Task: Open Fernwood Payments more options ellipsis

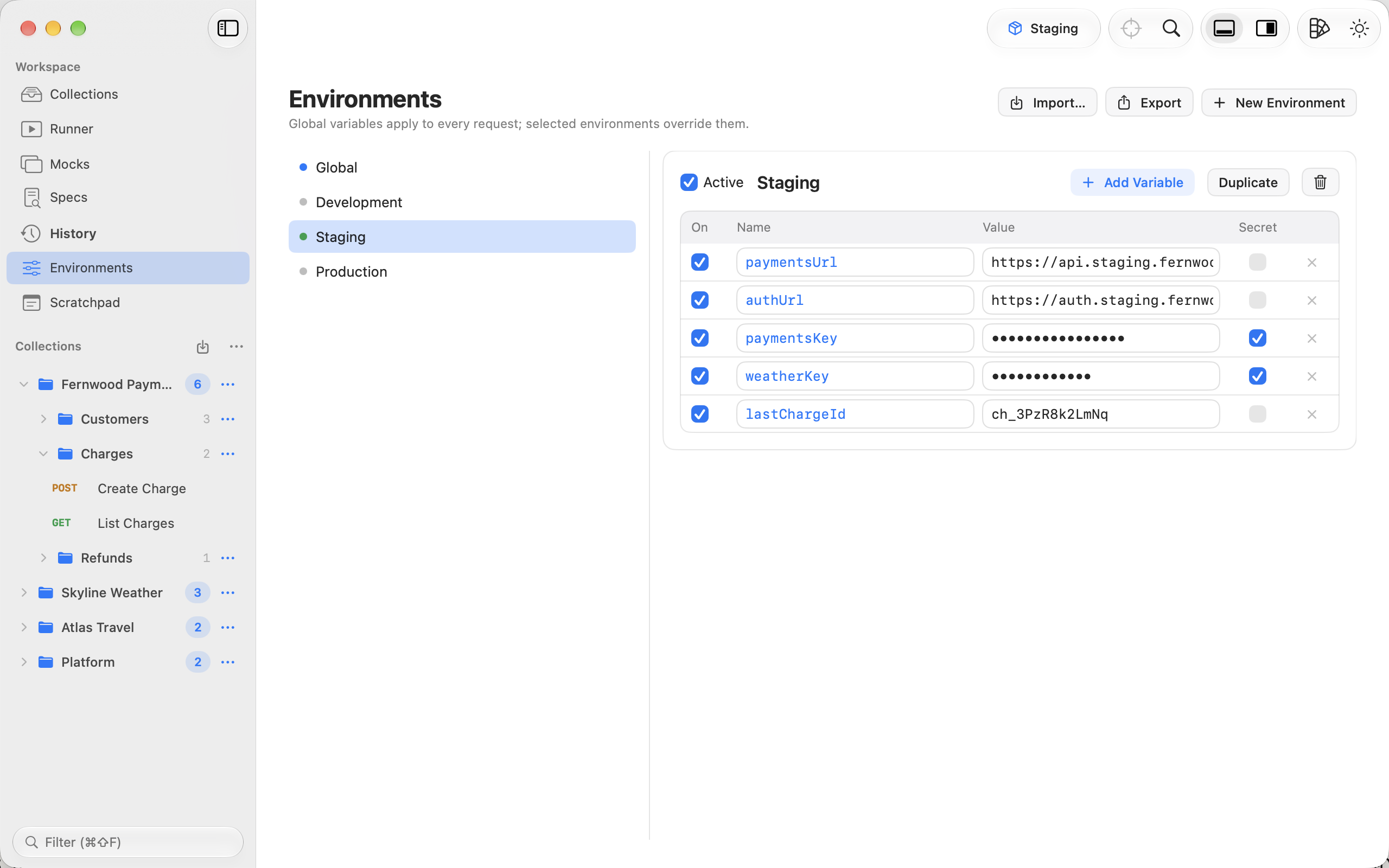Action: 228,384
